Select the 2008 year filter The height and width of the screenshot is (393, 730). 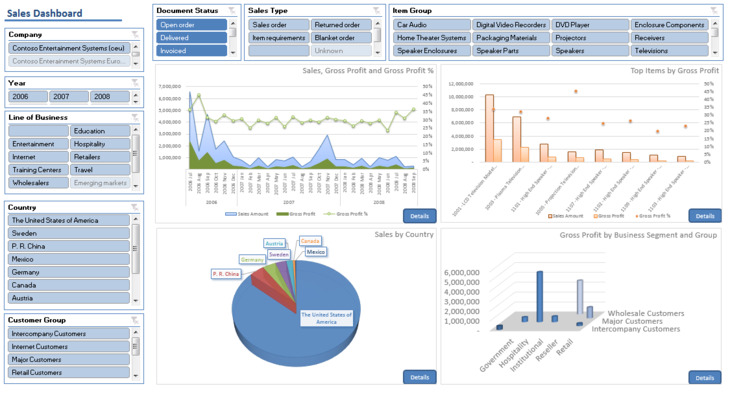(110, 96)
